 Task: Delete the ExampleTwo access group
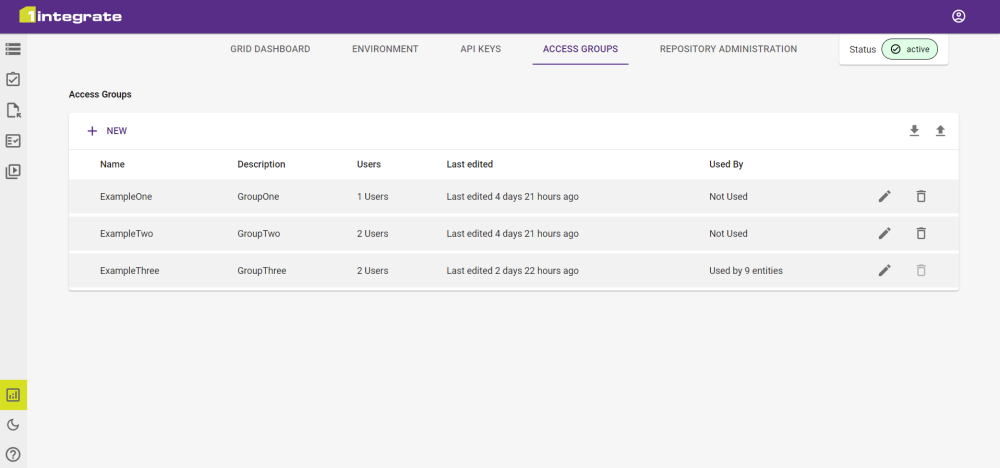tap(921, 233)
